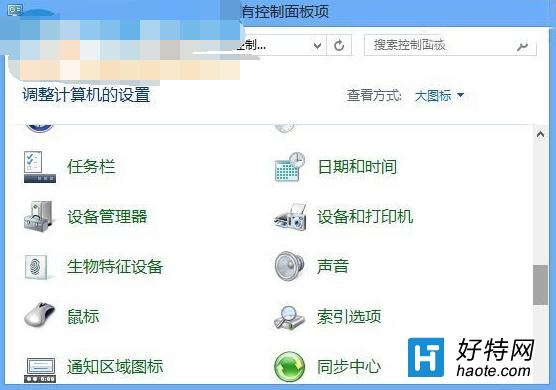Click the 日期和时间 link text
Screen dimensions: 556x390
click(357, 167)
